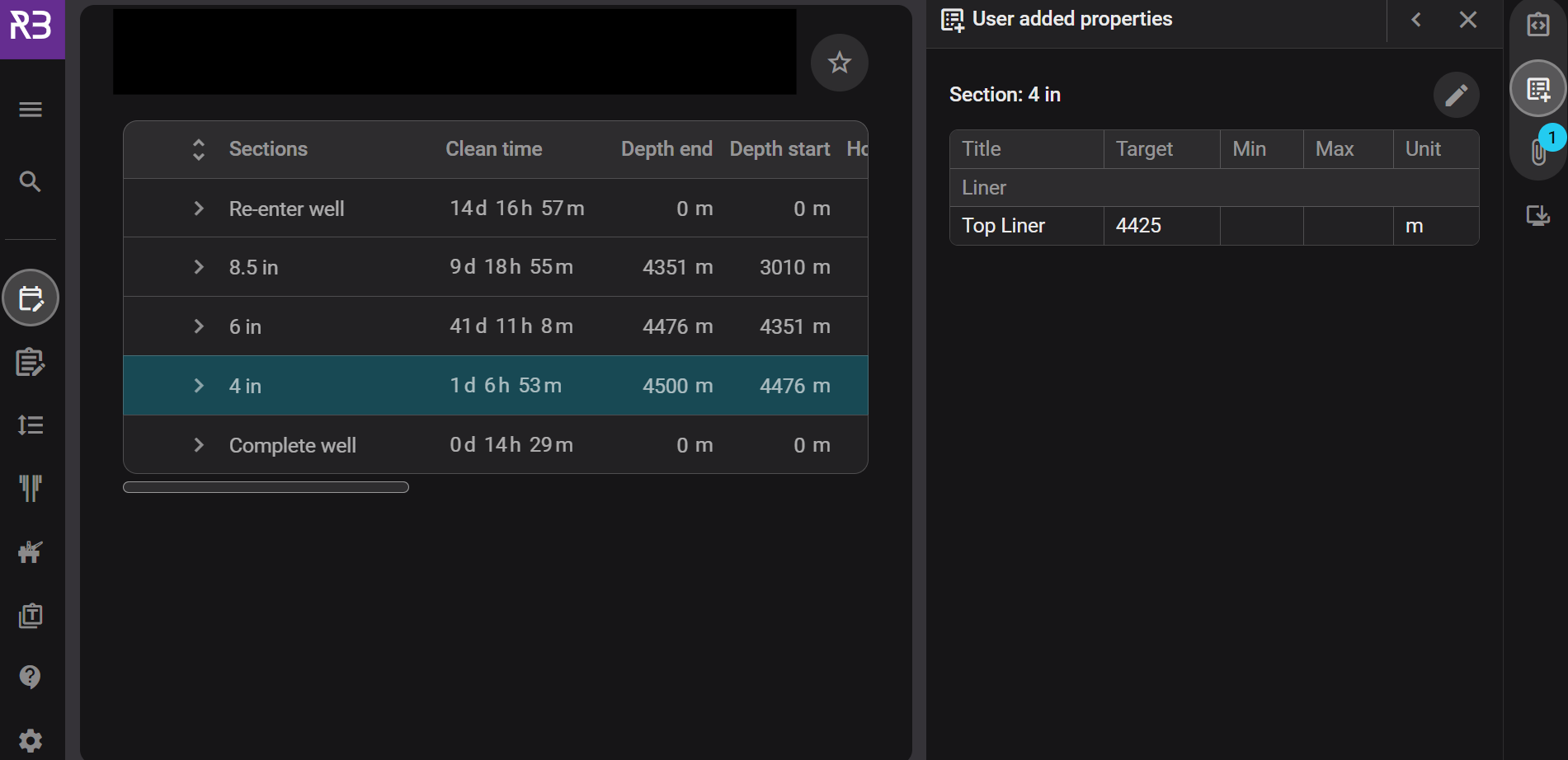Image resolution: width=1568 pixels, height=760 pixels.
Task: Toggle expand all sections arrows
Action: coord(199,149)
